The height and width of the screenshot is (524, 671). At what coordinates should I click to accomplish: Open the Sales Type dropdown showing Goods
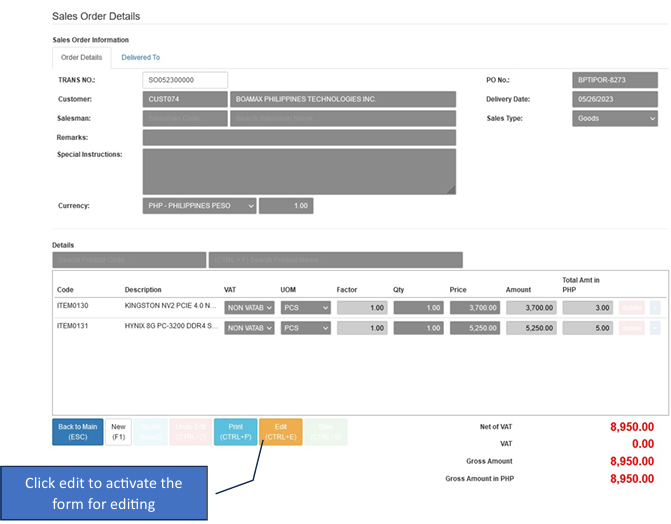pyautogui.click(x=614, y=118)
